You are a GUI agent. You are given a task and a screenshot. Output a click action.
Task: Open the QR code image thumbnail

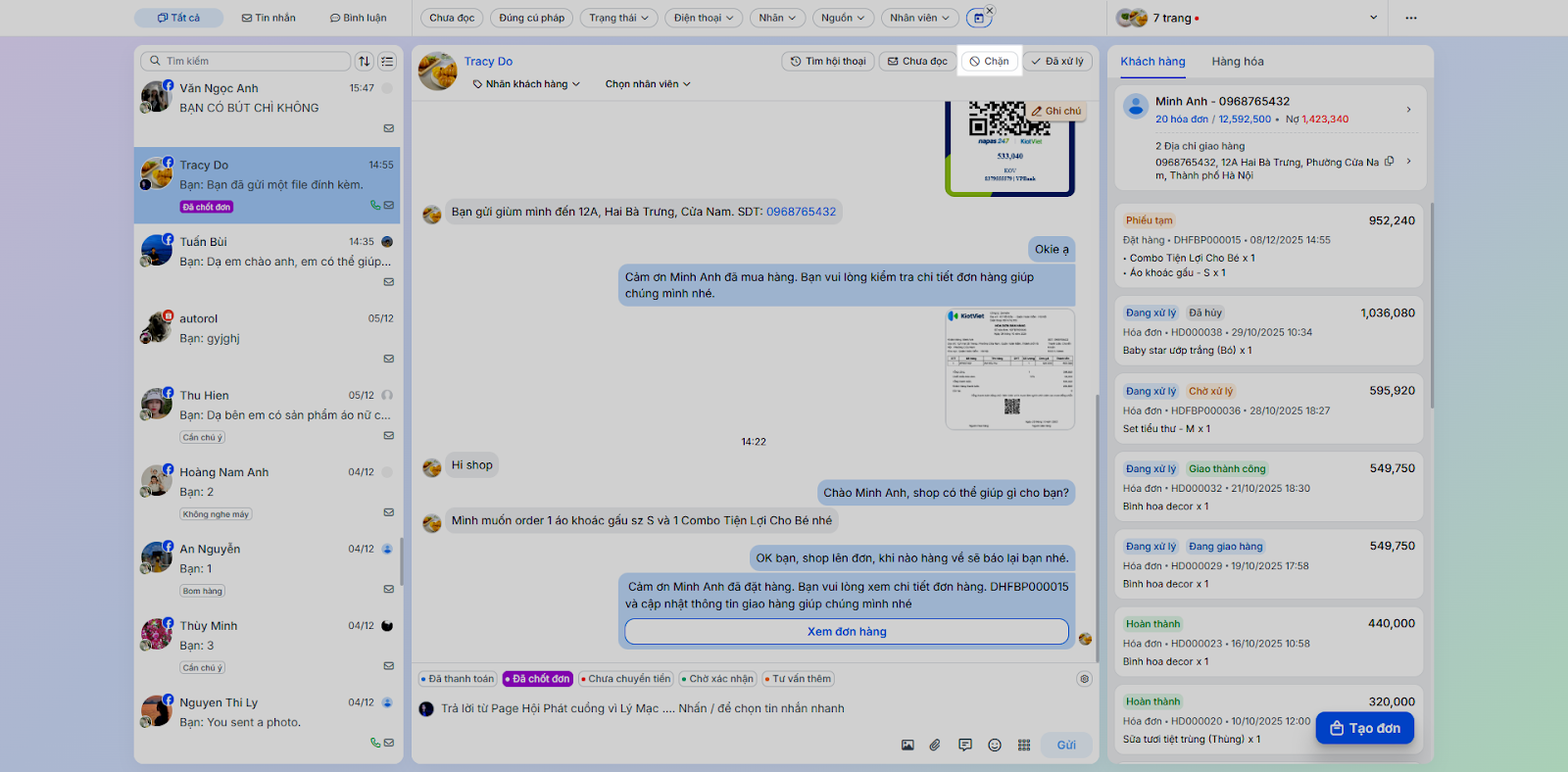point(1010,147)
